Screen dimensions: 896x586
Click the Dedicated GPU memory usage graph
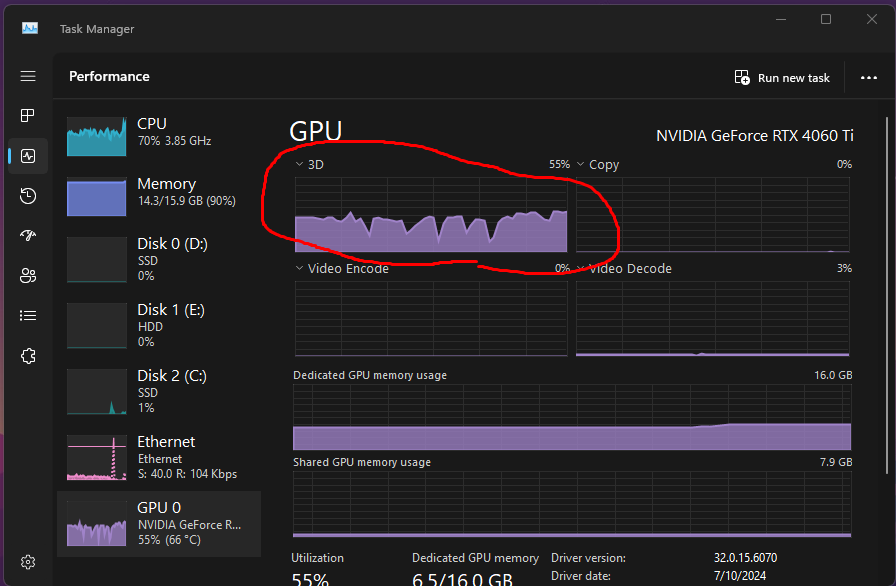click(572, 418)
